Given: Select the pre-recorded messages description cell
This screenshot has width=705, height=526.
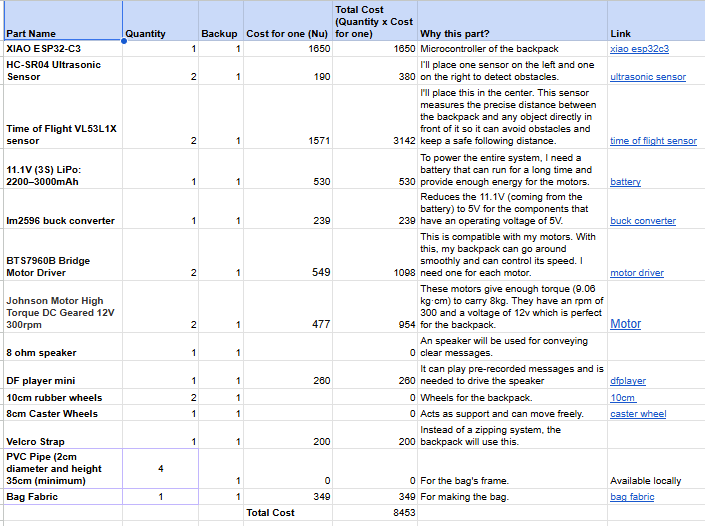Looking at the screenshot, I should point(512,374).
